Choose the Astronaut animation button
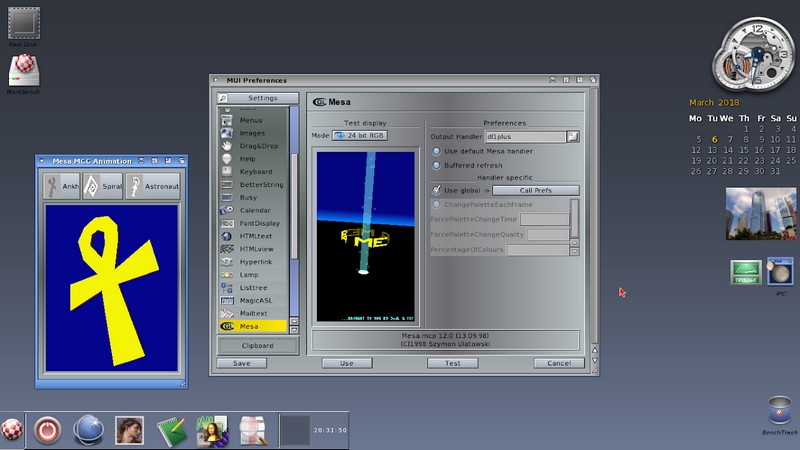This screenshot has width=800, height=450. pyautogui.click(x=153, y=186)
